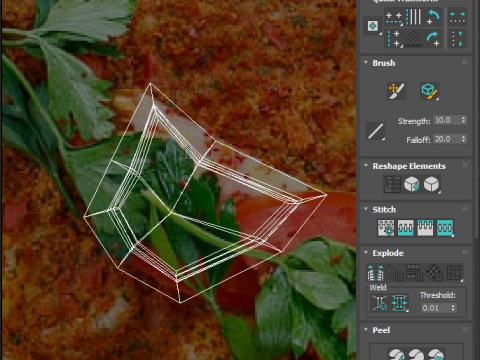
Task: Collapse the Stitch rollout
Action: [x=366, y=209]
